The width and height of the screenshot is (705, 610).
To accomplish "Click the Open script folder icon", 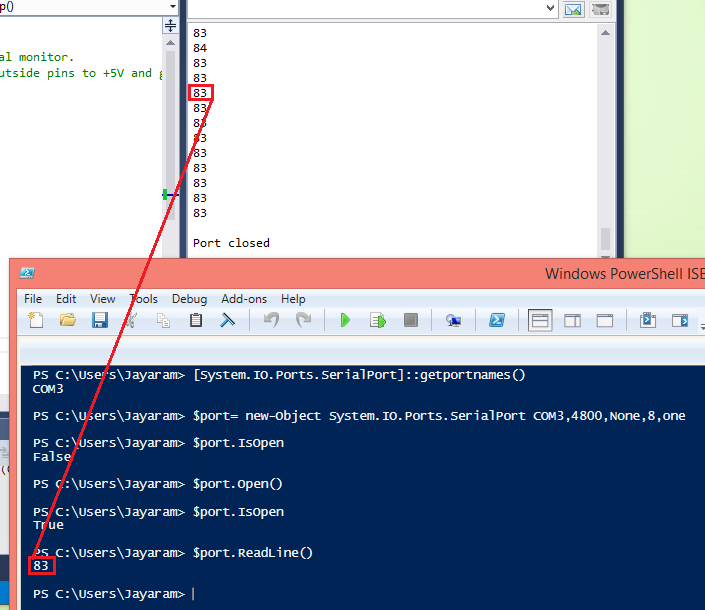I will (68, 320).
